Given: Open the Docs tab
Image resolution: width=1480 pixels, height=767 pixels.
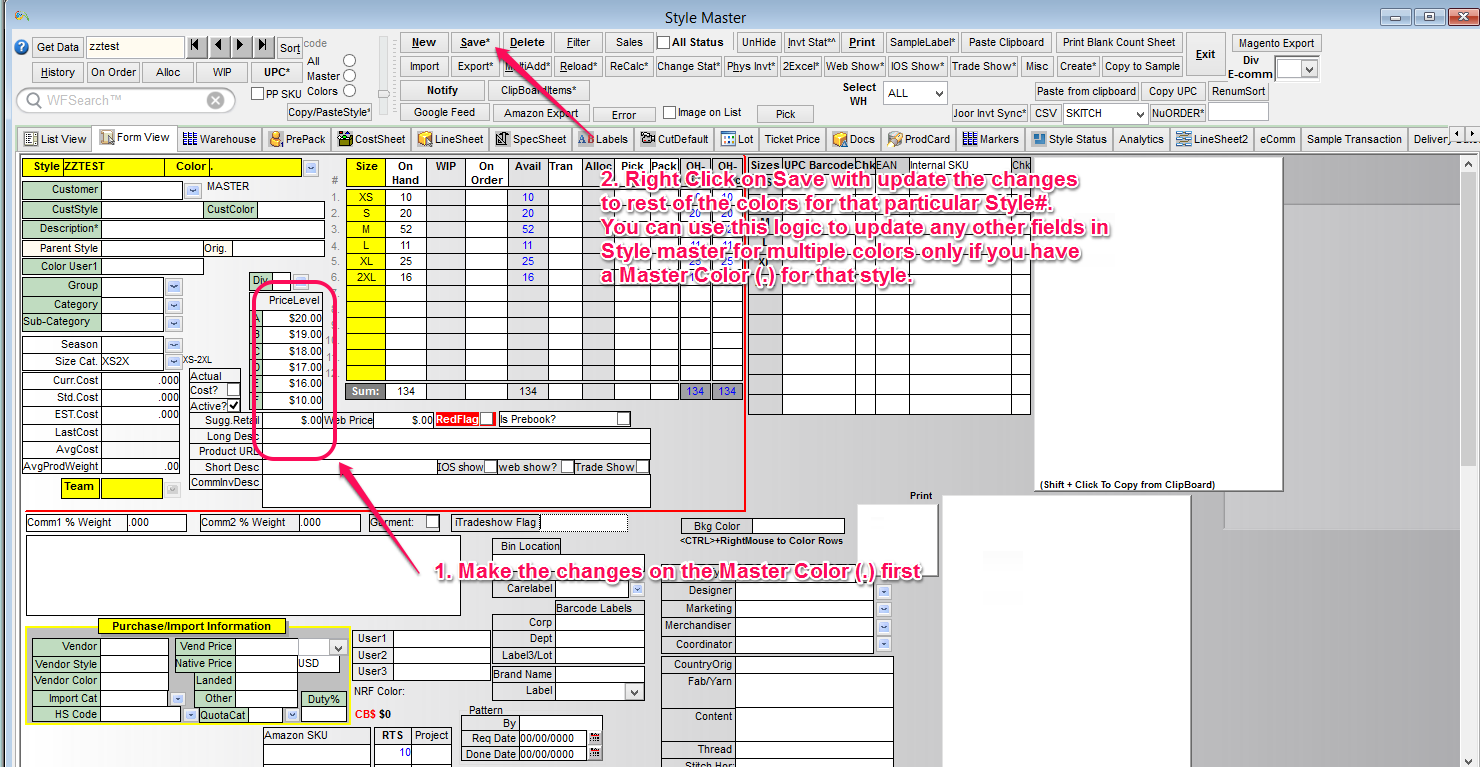Looking at the screenshot, I should (853, 139).
